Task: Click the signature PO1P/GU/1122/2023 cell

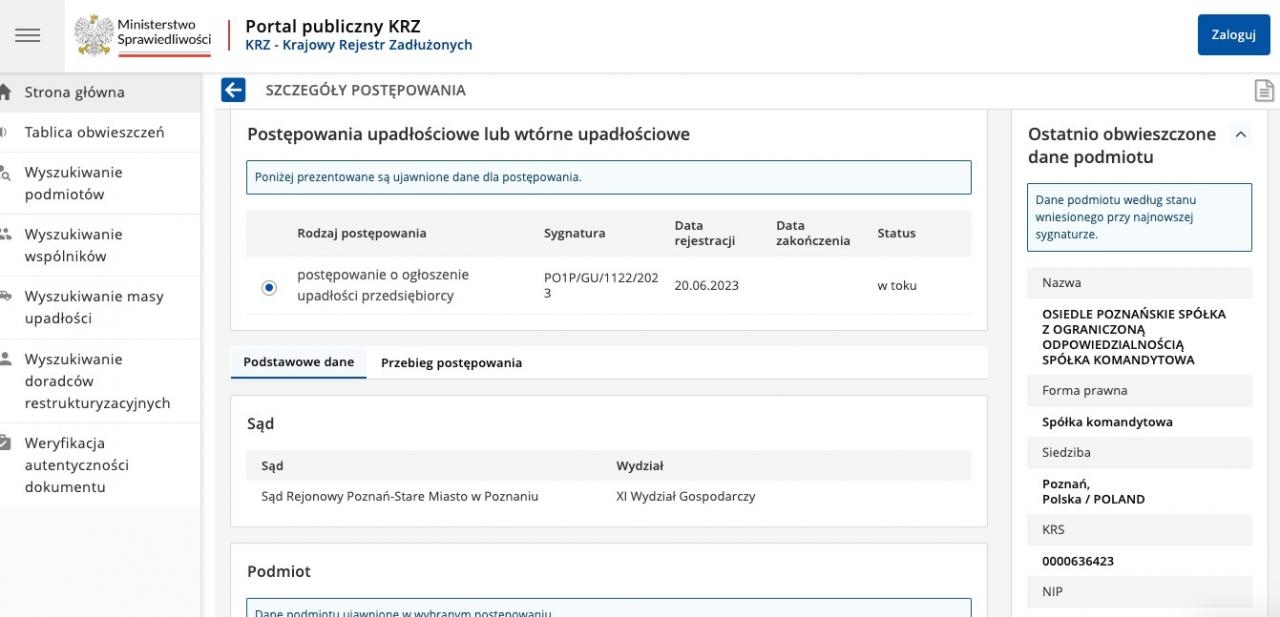Action: 601,285
